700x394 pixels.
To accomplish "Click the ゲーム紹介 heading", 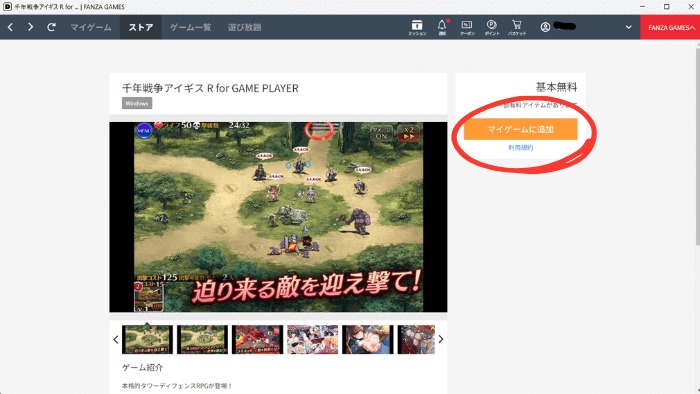I will [143, 368].
